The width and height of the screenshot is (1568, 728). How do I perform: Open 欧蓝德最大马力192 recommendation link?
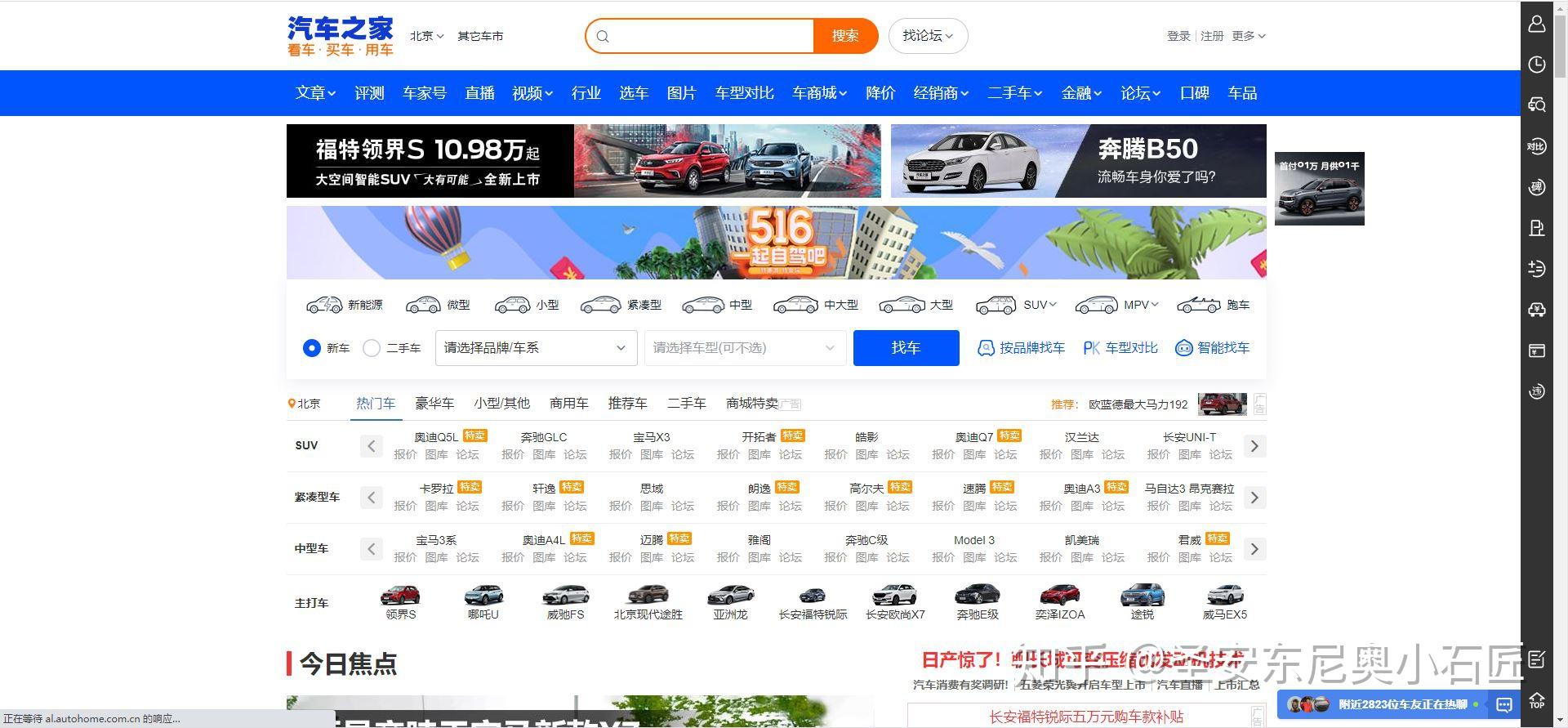point(1138,404)
